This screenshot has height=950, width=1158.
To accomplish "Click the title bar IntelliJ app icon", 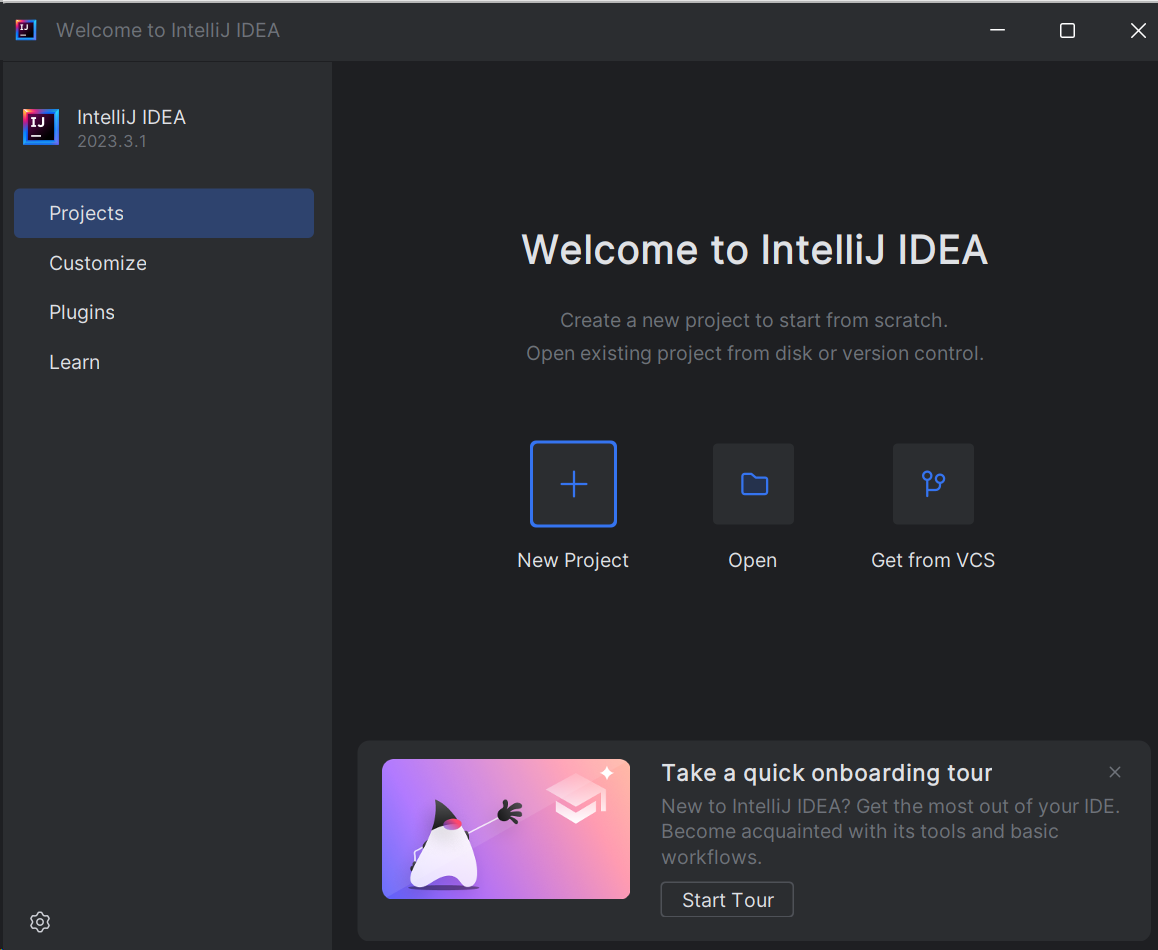I will pos(26,30).
